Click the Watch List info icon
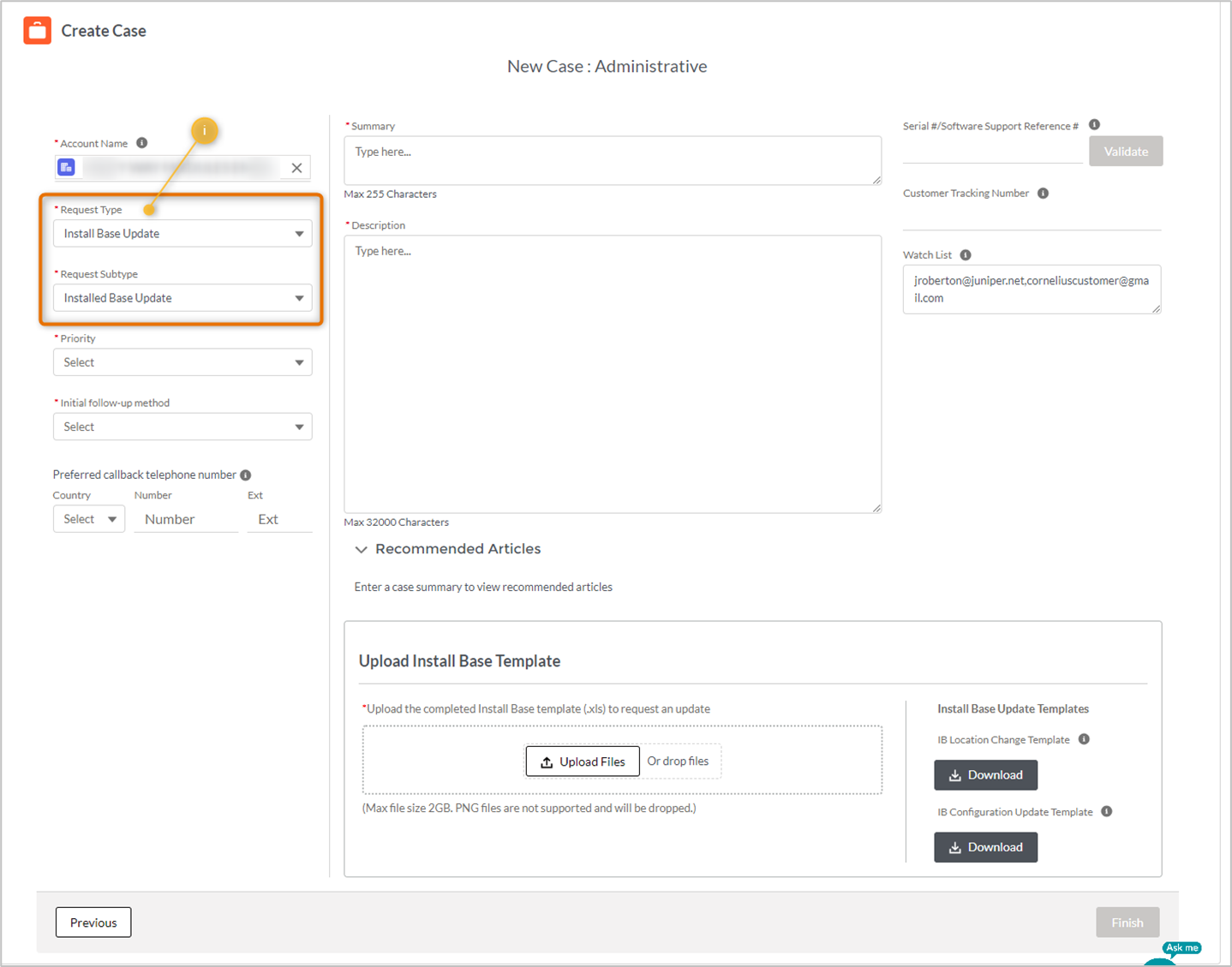 click(x=966, y=254)
